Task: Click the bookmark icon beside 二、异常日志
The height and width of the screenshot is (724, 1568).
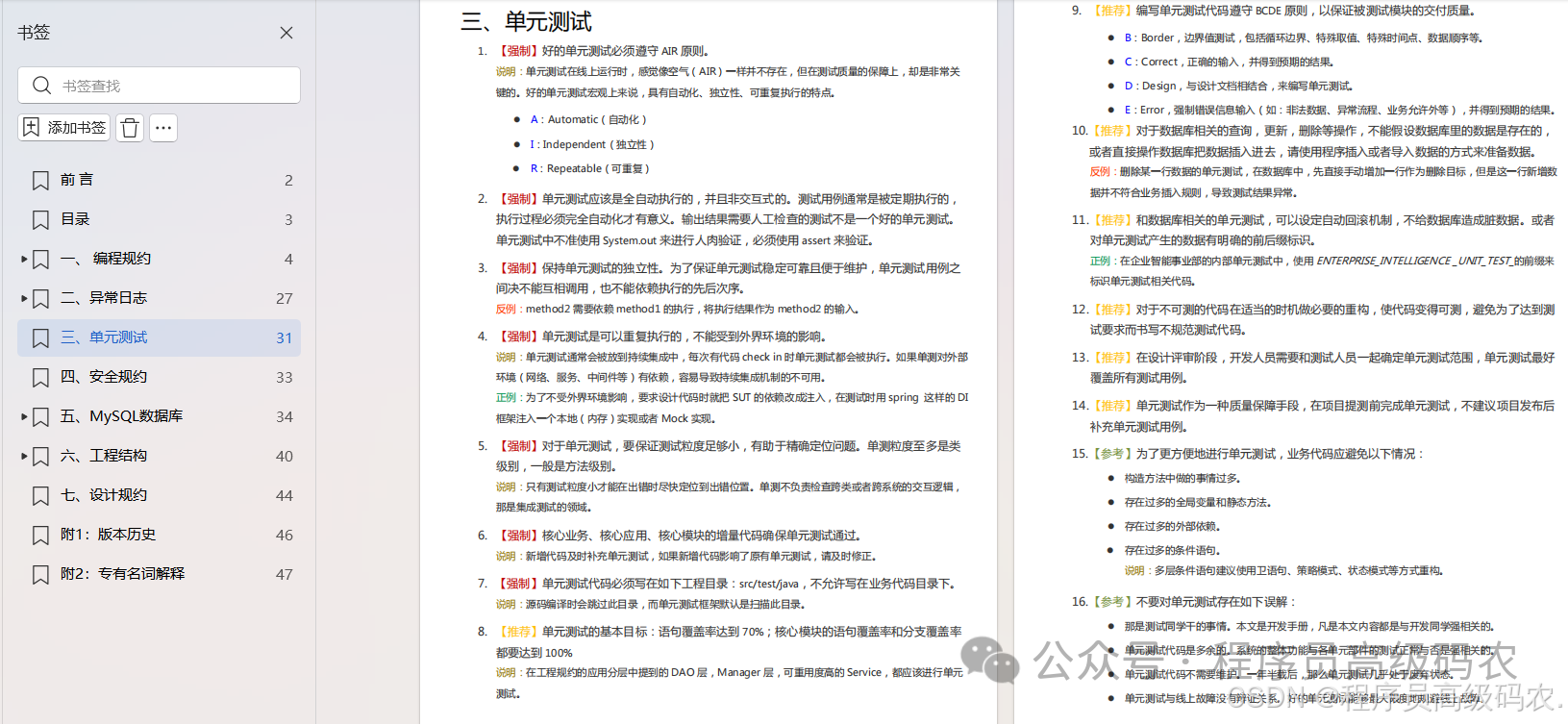Action: click(40, 298)
